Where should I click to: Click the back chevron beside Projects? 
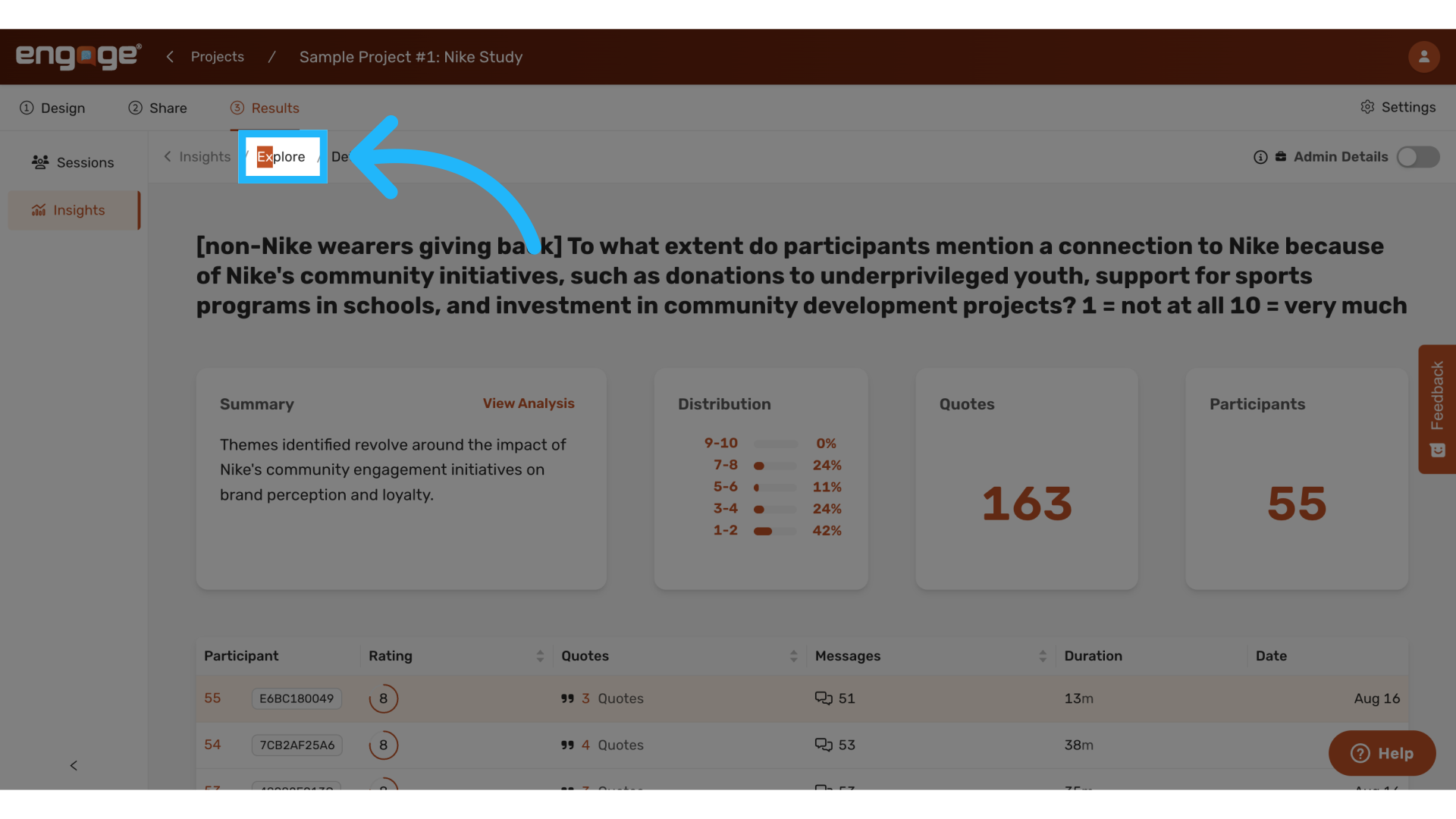coord(170,57)
